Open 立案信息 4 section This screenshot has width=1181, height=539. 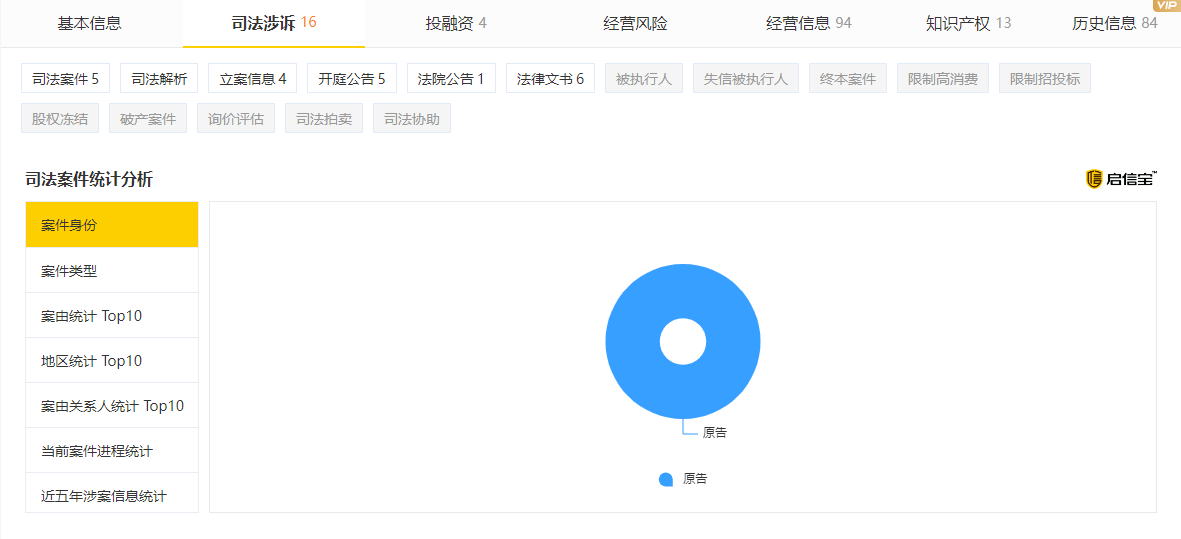(253, 79)
